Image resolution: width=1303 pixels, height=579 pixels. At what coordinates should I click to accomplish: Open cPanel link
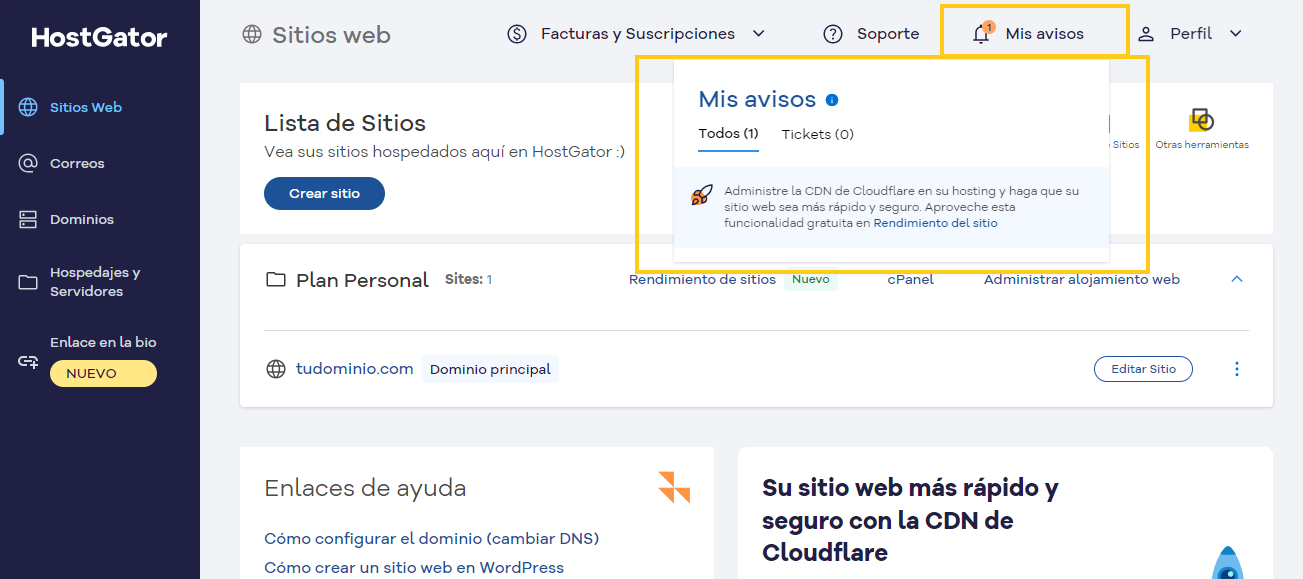(910, 280)
